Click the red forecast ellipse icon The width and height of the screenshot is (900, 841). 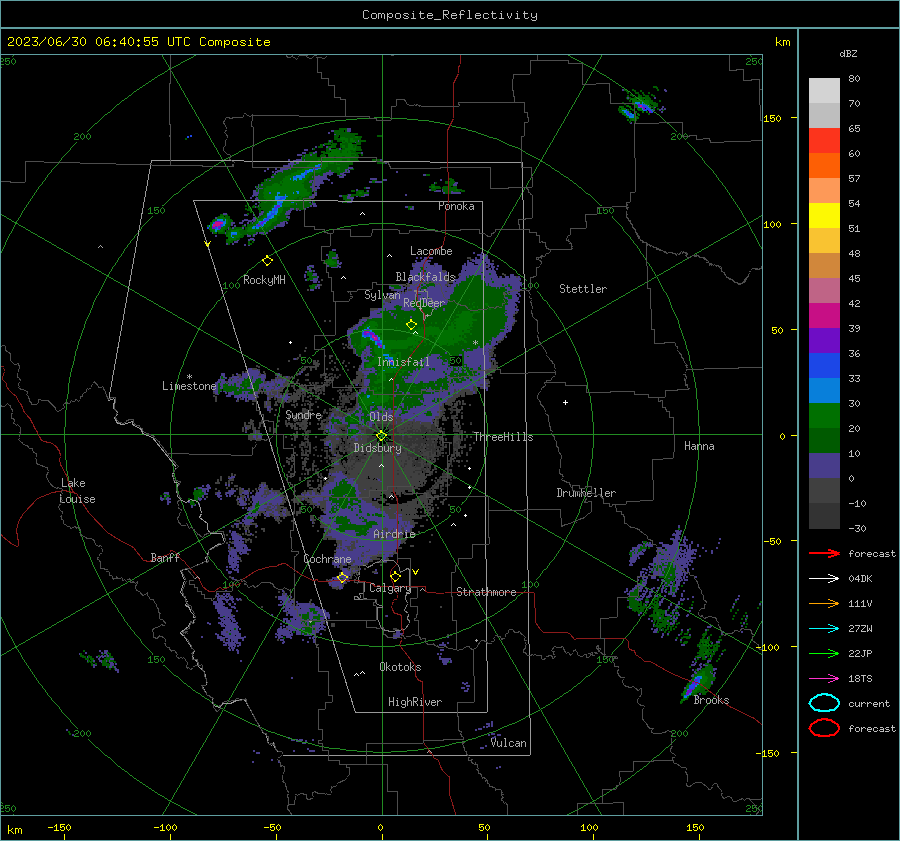tap(824, 728)
